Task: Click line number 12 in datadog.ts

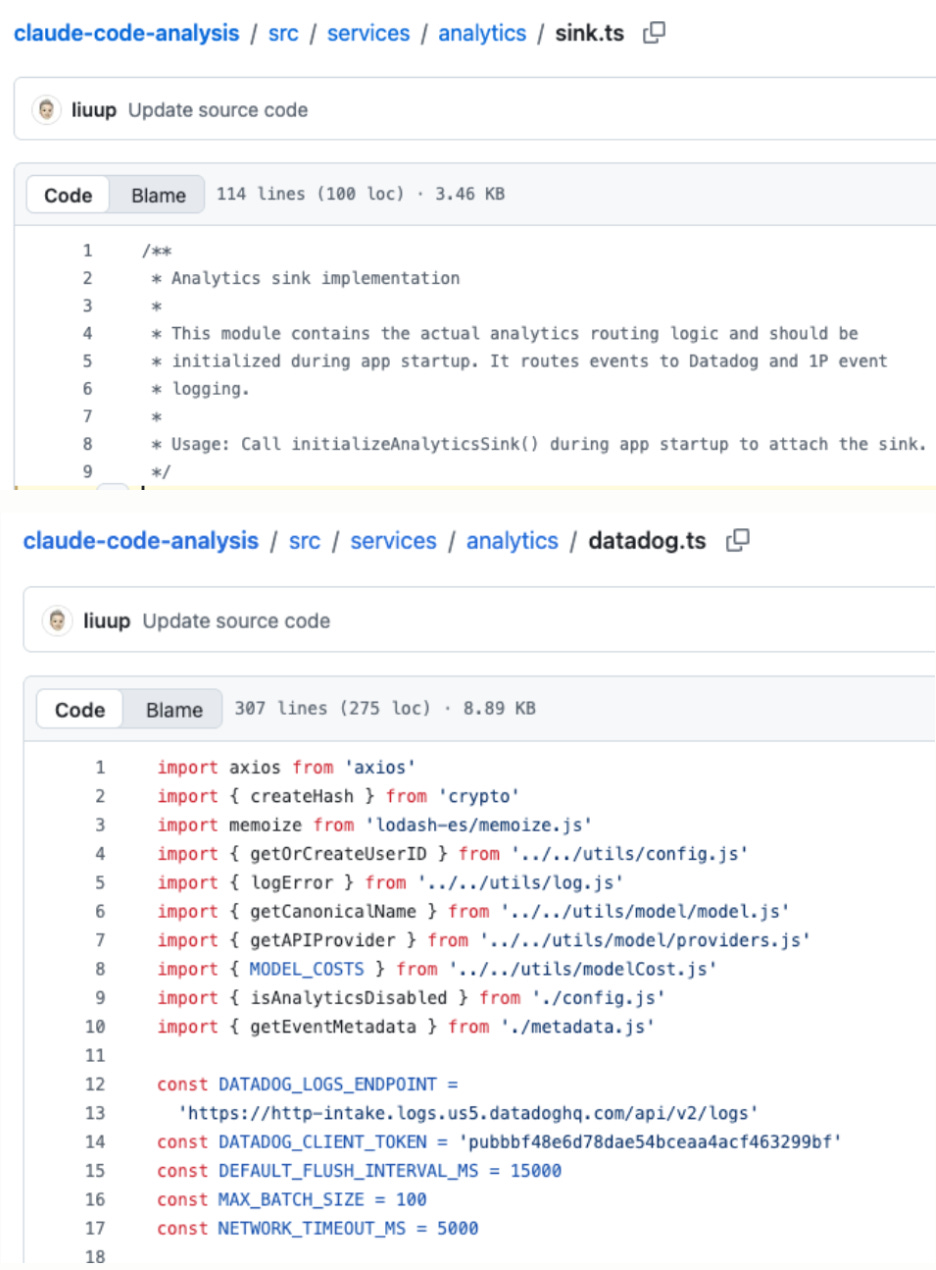Action: point(96,1084)
